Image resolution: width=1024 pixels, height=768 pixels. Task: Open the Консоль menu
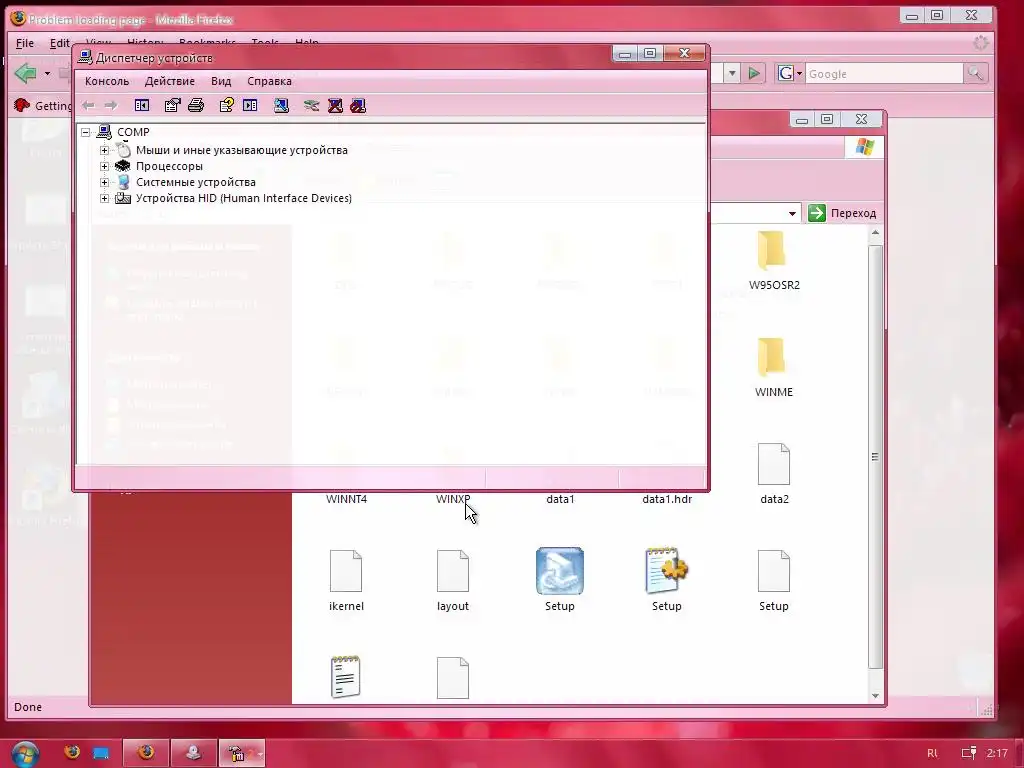107,81
